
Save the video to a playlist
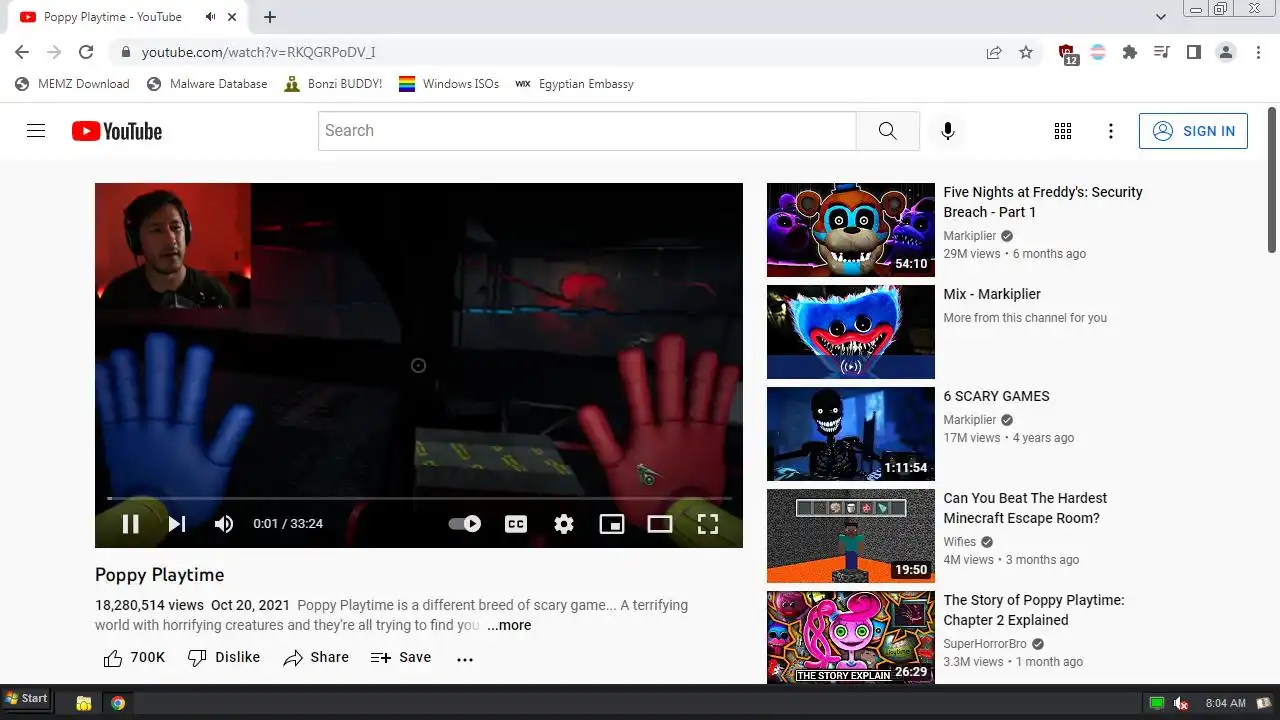401,657
